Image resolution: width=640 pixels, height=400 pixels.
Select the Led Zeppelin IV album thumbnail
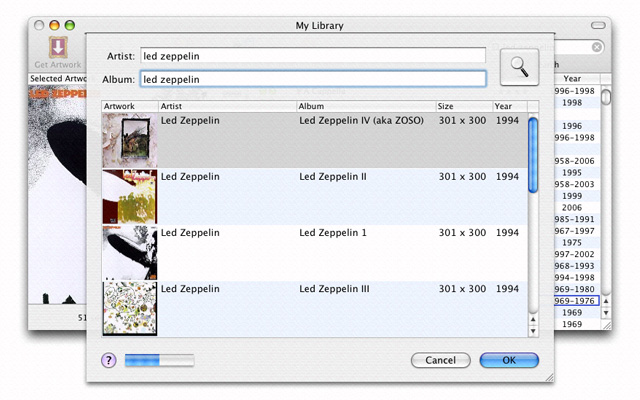pyautogui.click(x=129, y=140)
